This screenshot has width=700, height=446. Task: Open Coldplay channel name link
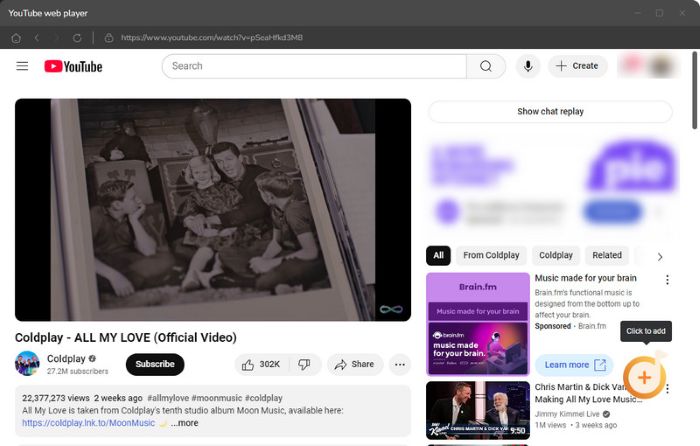(x=66, y=358)
